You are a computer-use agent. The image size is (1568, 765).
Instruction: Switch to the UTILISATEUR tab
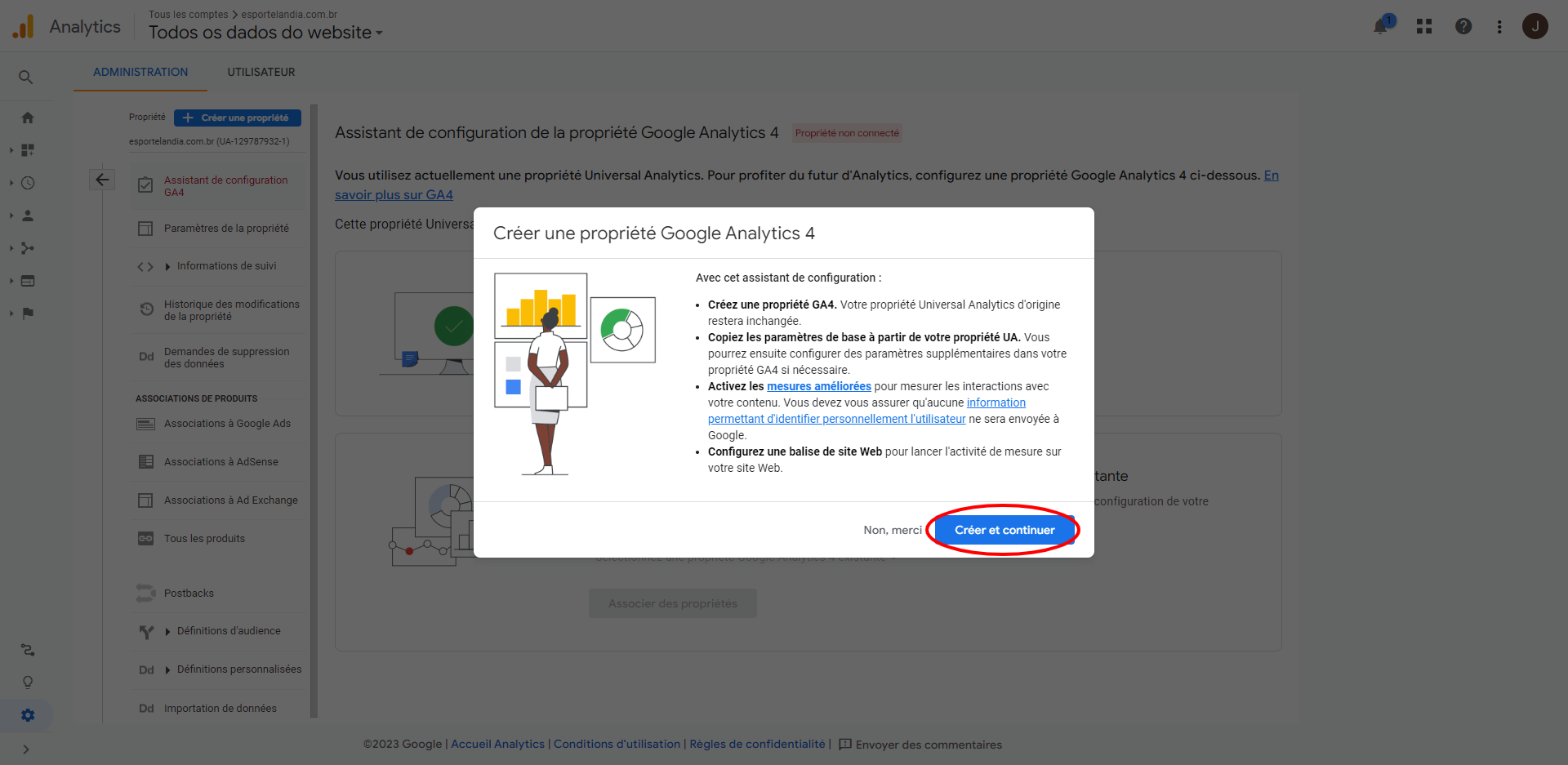pyautogui.click(x=261, y=72)
